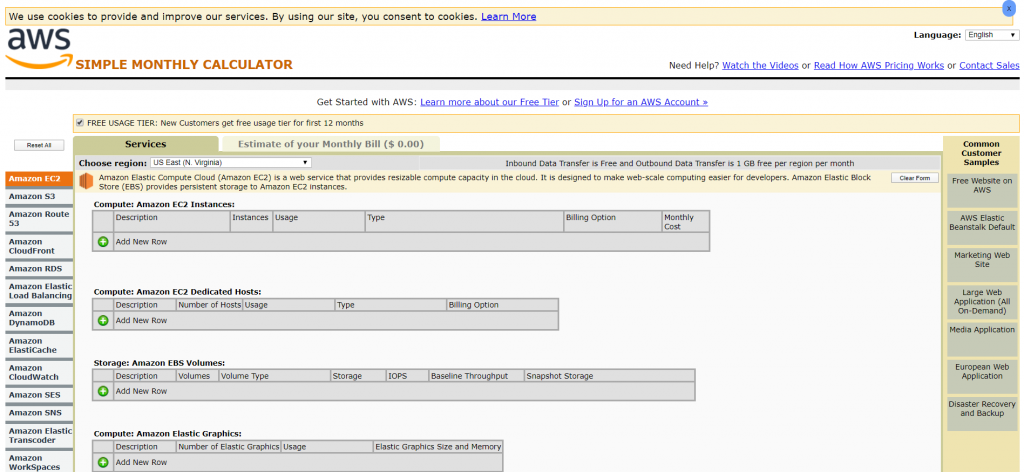This screenshot has height=472, width=1024.
Task: Open Estimate of your Monthly Bill tab
Action: pos(330,144)
